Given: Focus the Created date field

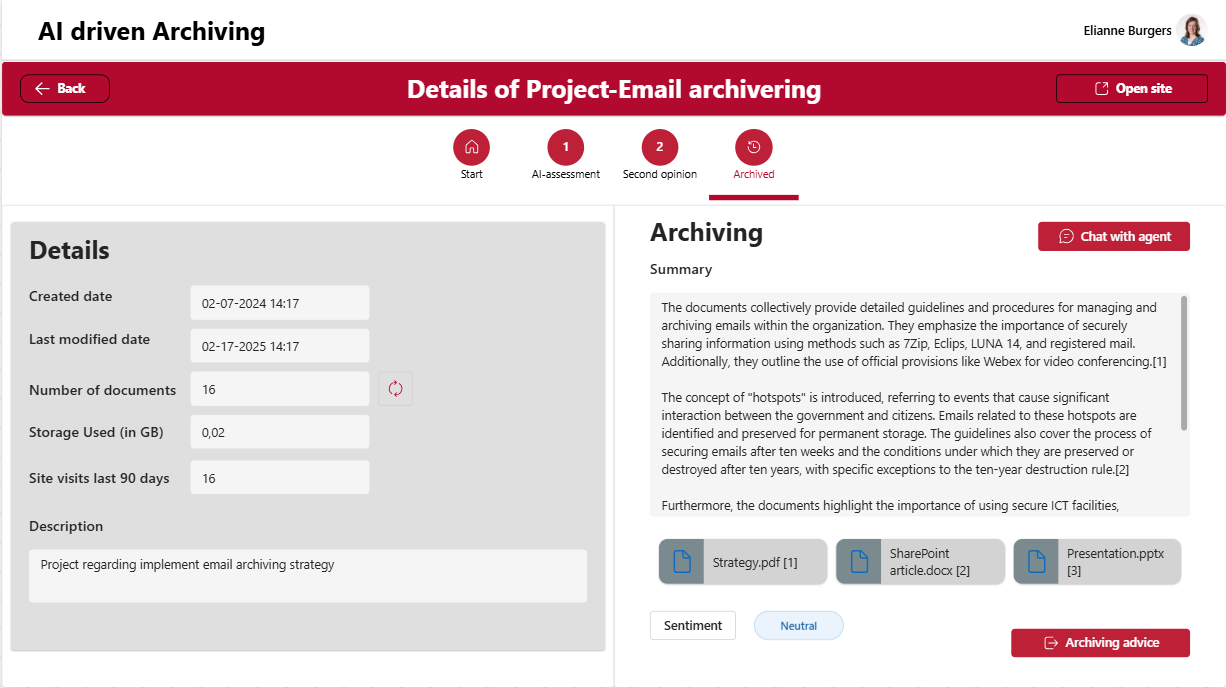Looking at the screenshot, I should (280, 303).
